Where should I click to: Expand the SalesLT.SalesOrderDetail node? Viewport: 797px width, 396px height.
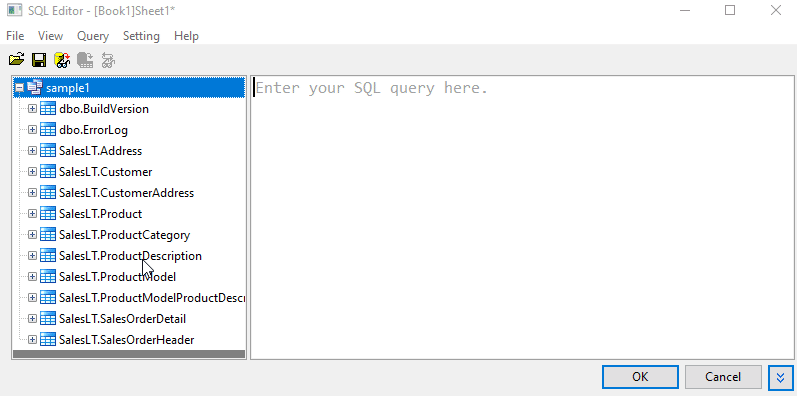33,319
